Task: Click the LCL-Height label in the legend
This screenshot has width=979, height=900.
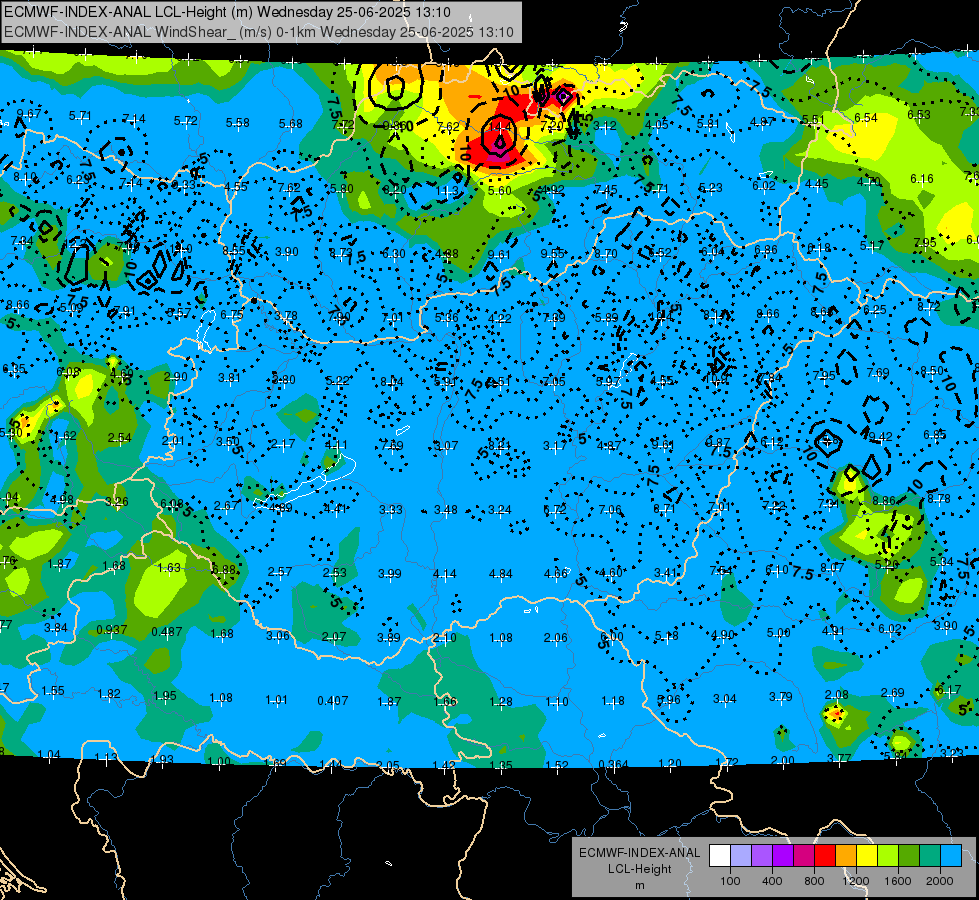Action: (639, 869)
